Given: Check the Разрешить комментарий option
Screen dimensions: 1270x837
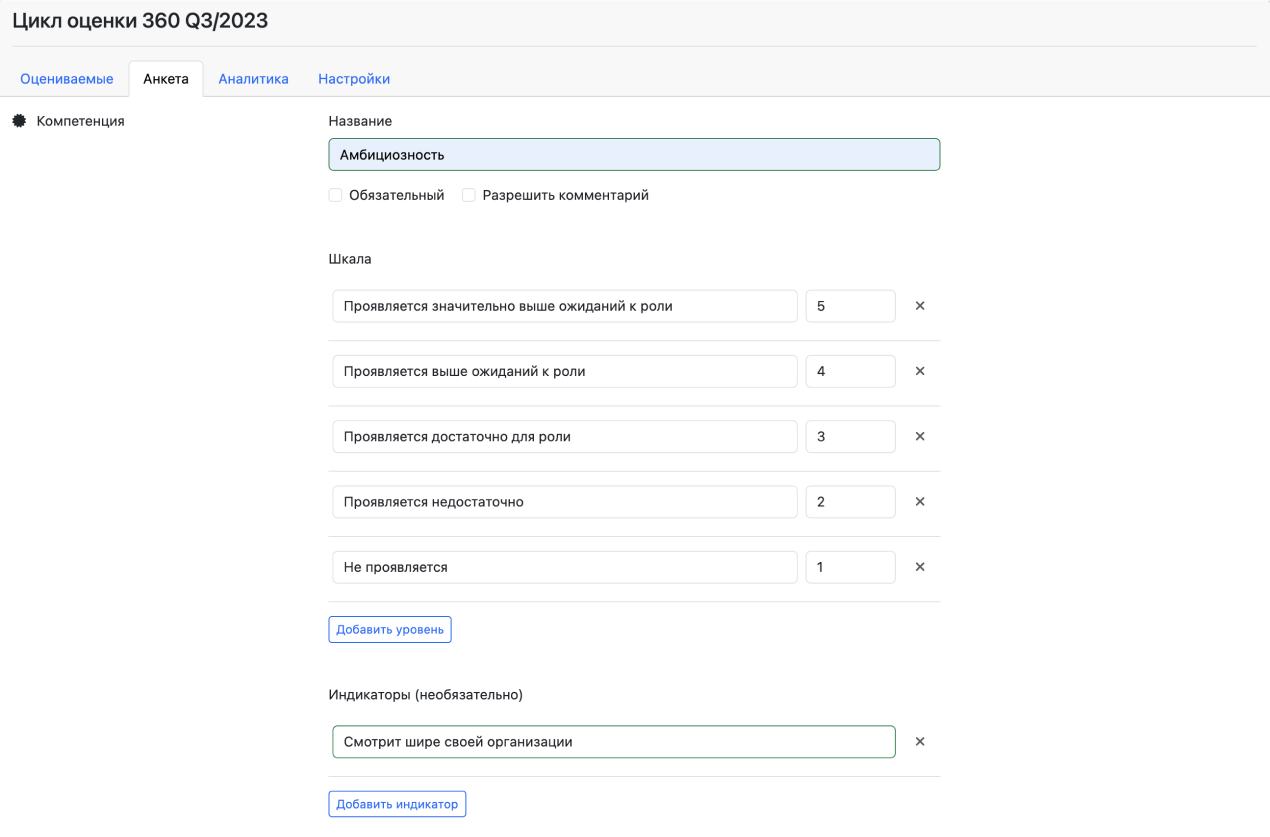Looking at the screenshot, I should coord(469,195).
